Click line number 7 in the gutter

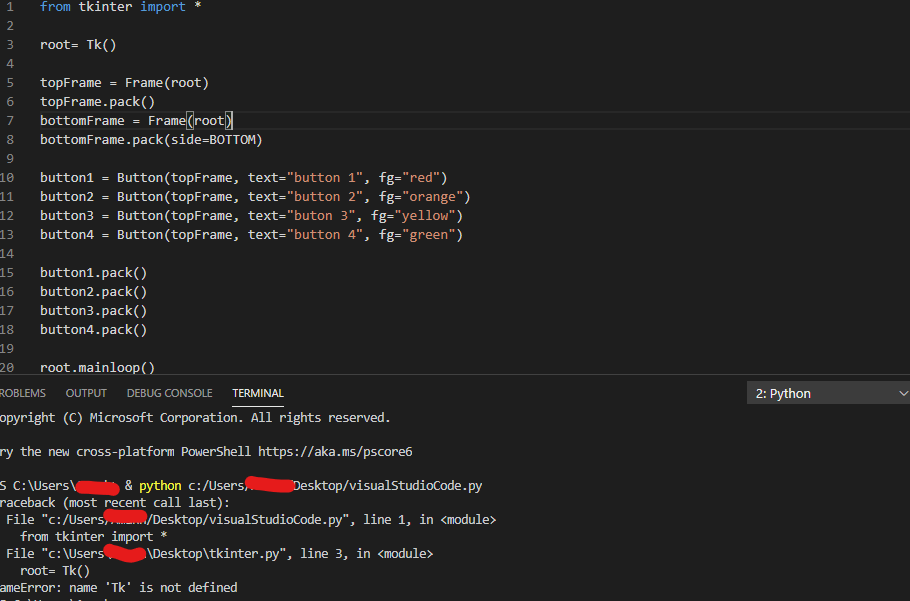pyautogui.click(x=10, y=121)
